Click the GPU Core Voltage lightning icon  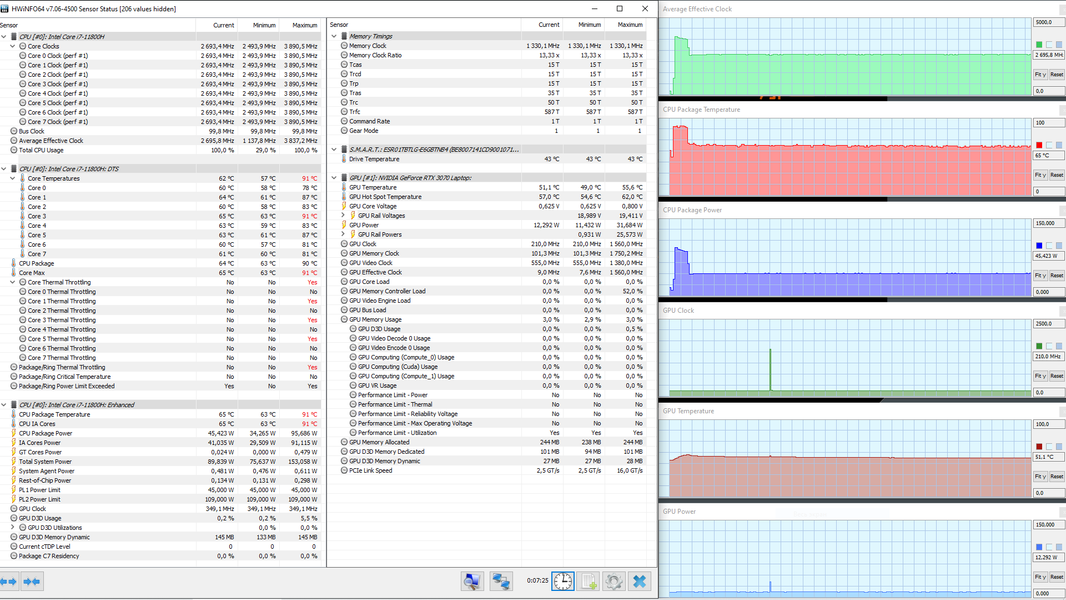point(344,206)
